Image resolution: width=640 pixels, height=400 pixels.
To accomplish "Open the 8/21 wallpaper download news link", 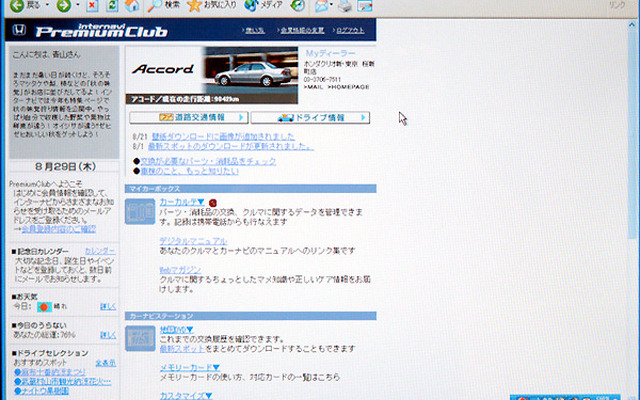I will 223,136.
